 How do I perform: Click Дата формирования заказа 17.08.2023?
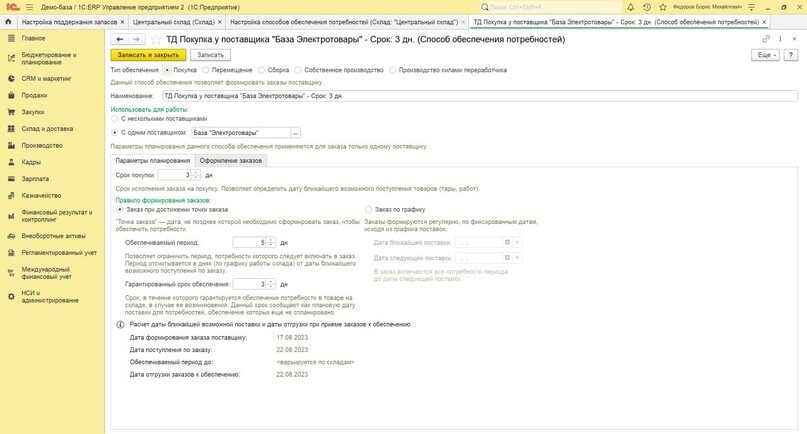(292, 338)
